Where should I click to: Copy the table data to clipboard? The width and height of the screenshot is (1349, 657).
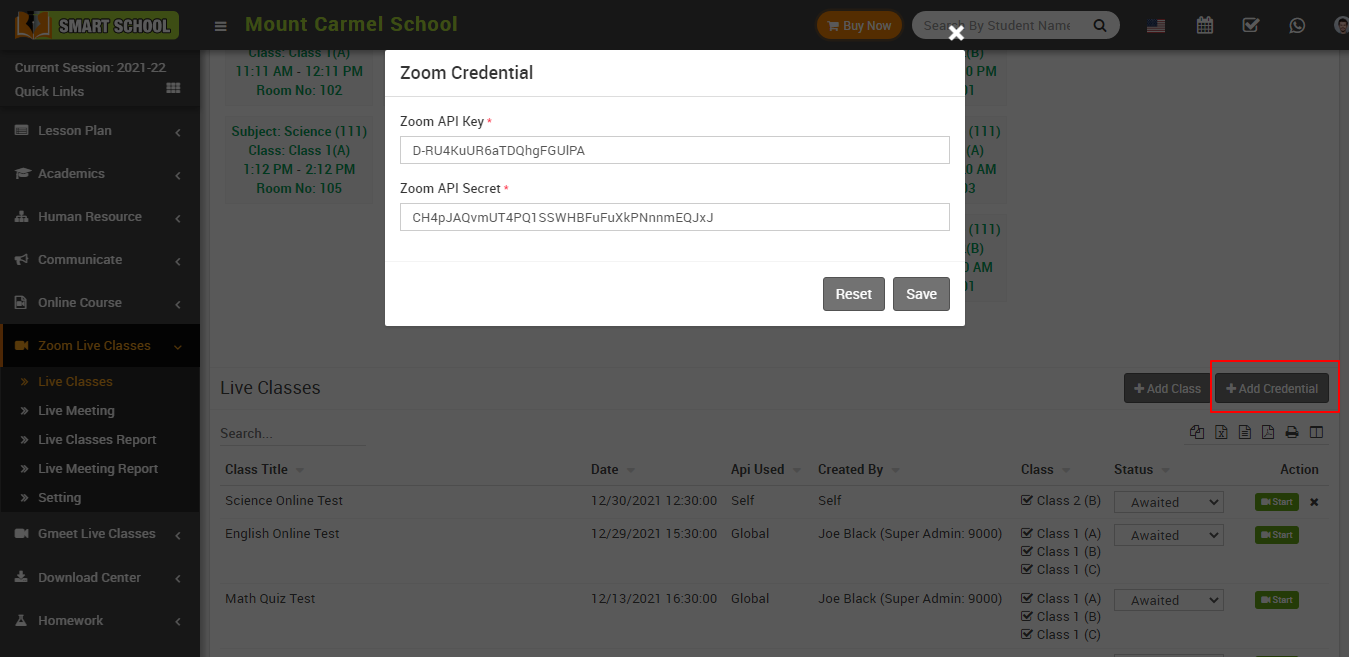click(x=1197, y=431)
